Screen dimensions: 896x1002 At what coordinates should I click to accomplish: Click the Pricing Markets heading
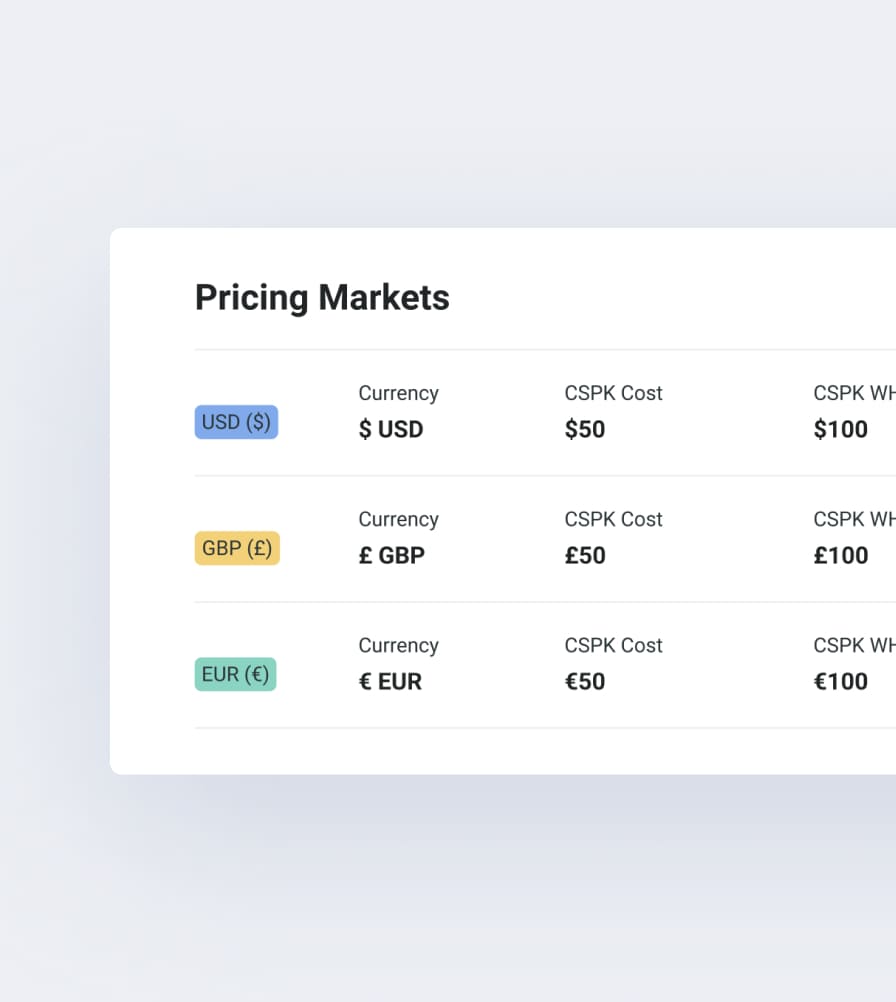[x=322, y=298]
